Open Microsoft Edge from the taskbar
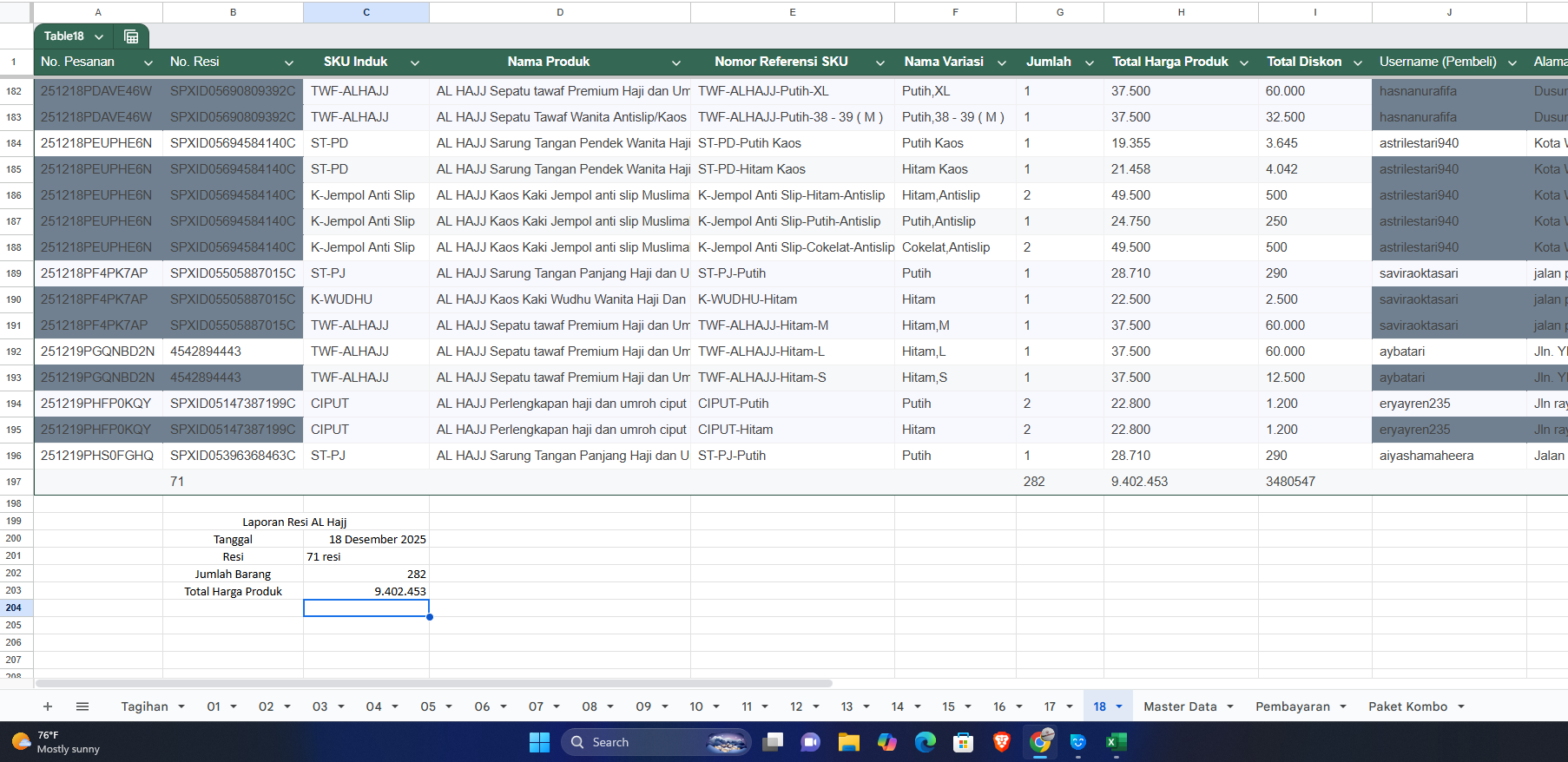This screenshot has width=1568, height=762. (926, 742)
